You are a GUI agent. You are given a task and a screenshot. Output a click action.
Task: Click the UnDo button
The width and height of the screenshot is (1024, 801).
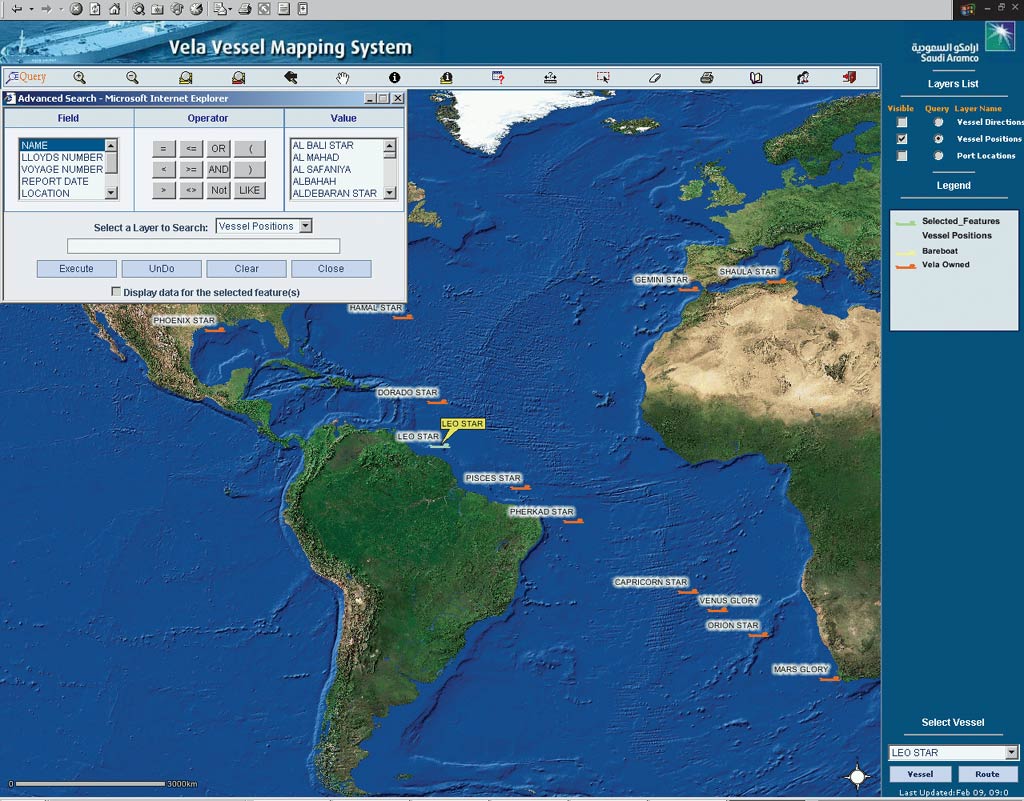pos(161,268)
